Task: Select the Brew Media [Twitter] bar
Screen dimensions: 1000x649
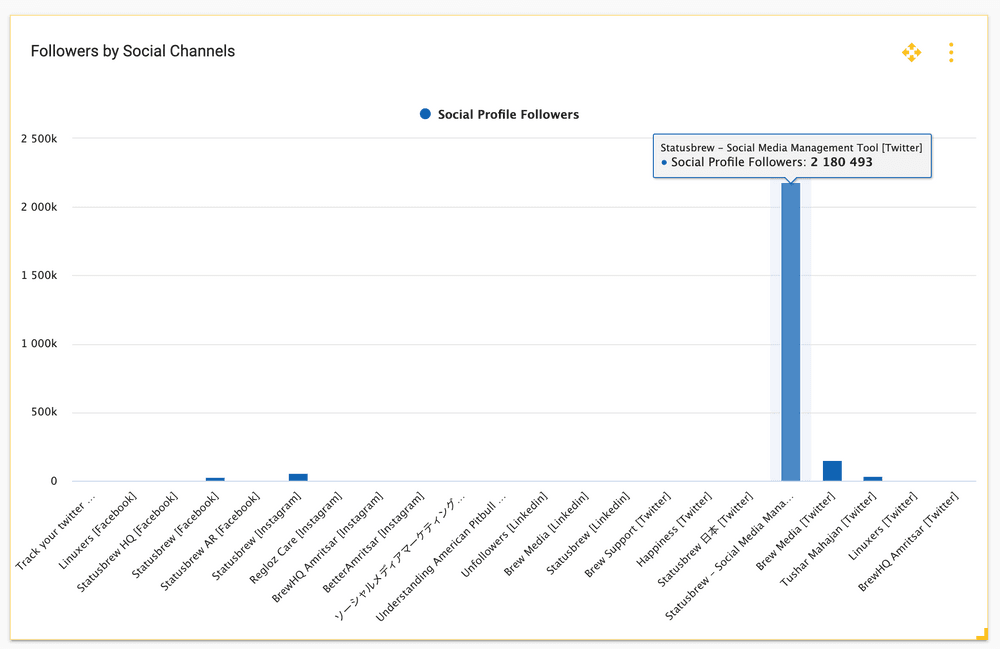Action: click(832, 471)
